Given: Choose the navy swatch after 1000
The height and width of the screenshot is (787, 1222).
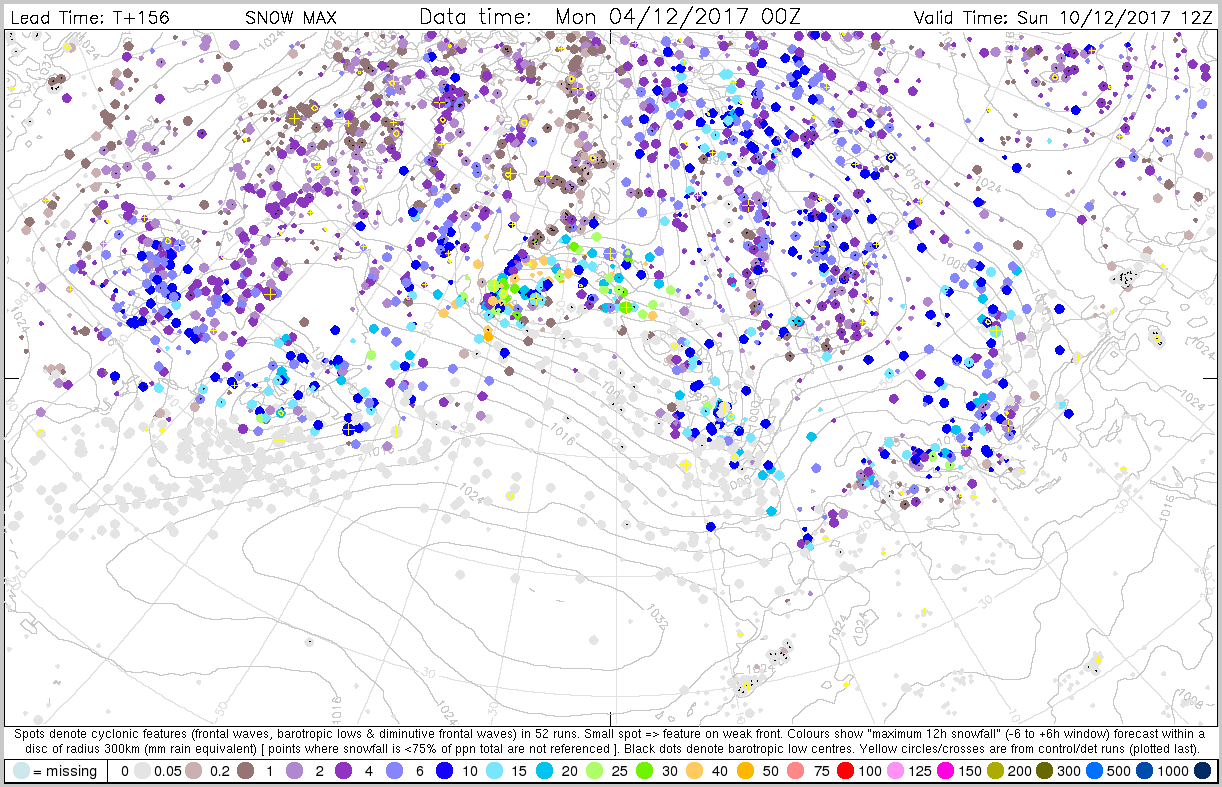Looking at the screenshot, I should pos(1202,771).
